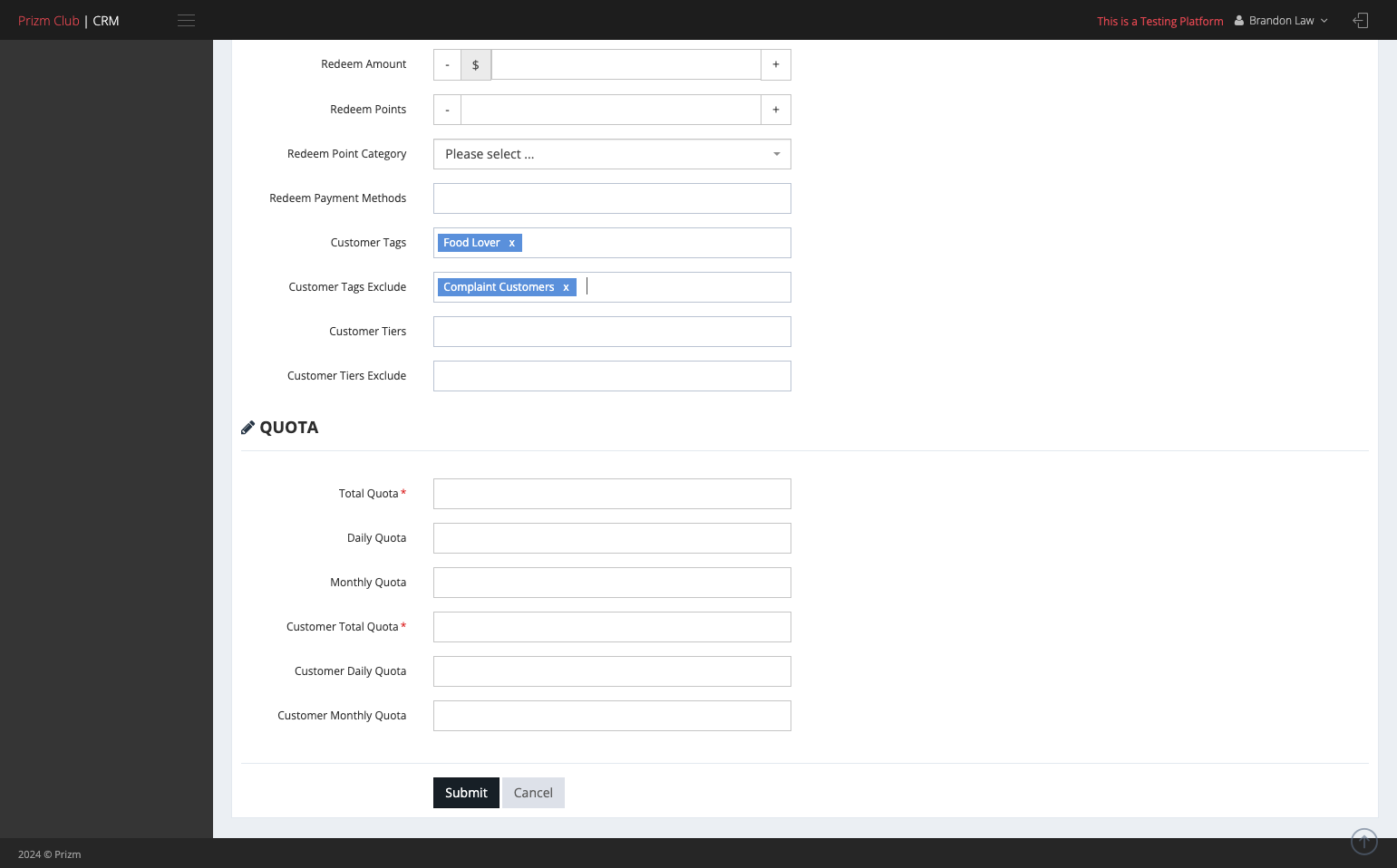Remove the Food Lover tag
This screenshot has height=868, width=1397.
[511, 243]
